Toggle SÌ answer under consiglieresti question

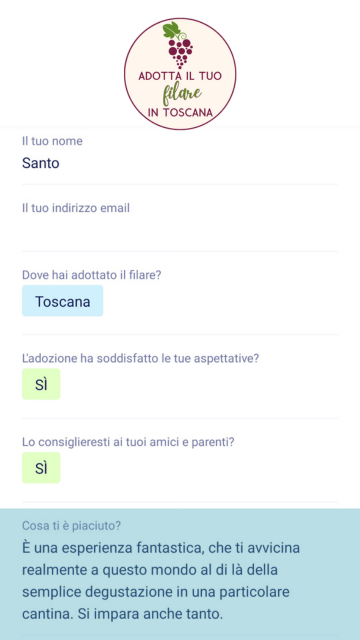click(41, 468)
